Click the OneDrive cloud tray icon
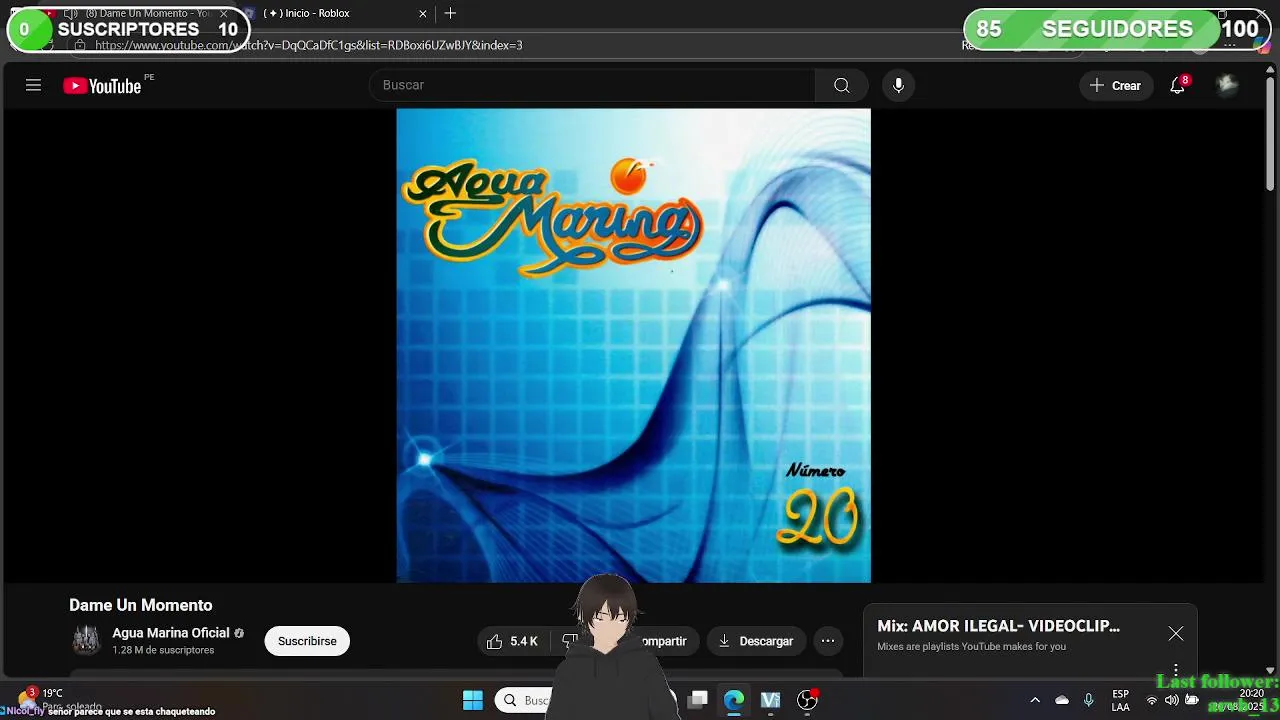1280x720 pixels. click(x=1062, y=700)
